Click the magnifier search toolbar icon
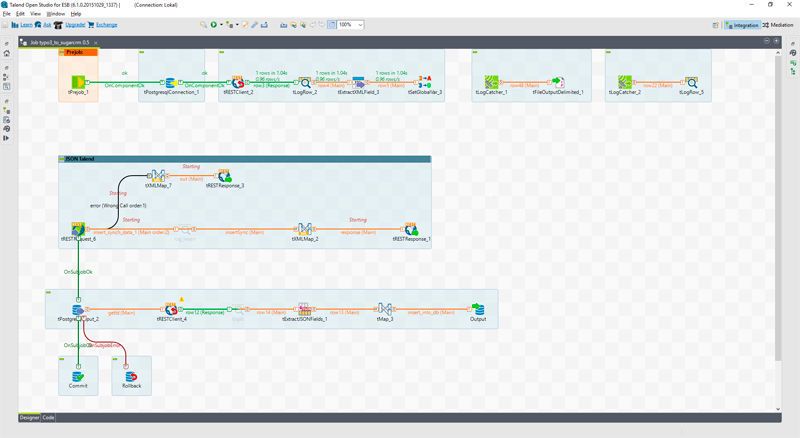 (203, 25)
